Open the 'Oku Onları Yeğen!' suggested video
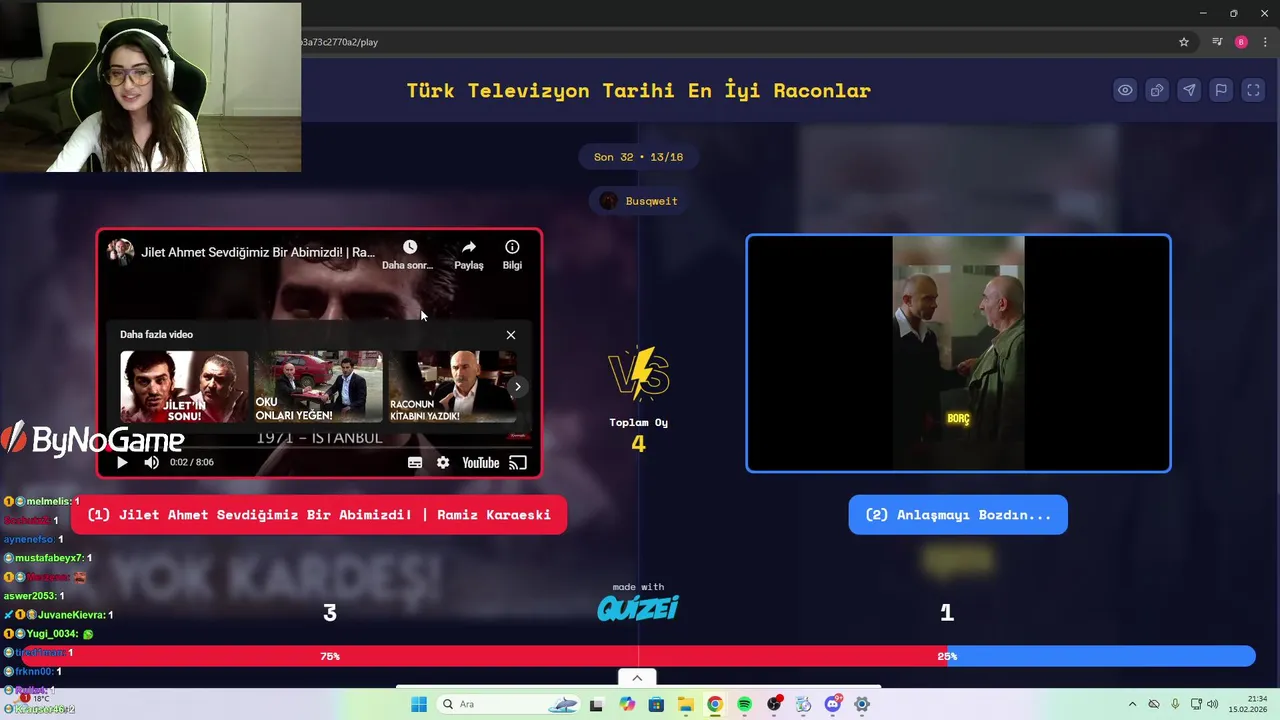Viewport: 1280px width, 720px height. tap(318, 387)
